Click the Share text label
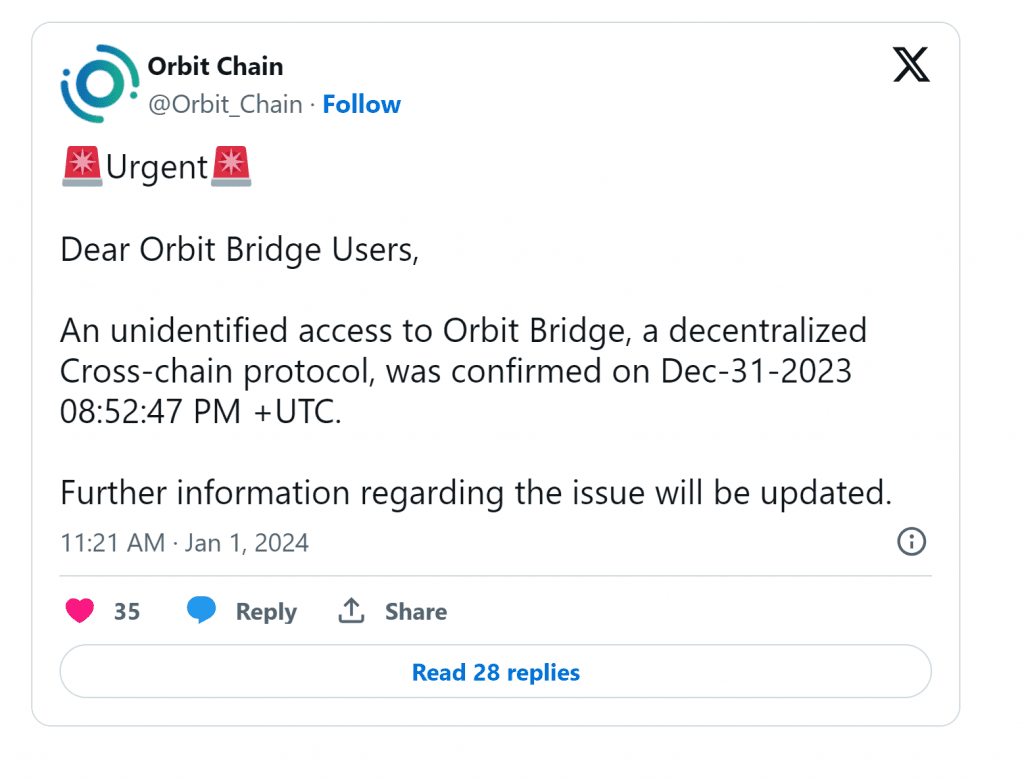Screen dimensions: 1024x782 (416, 612)
